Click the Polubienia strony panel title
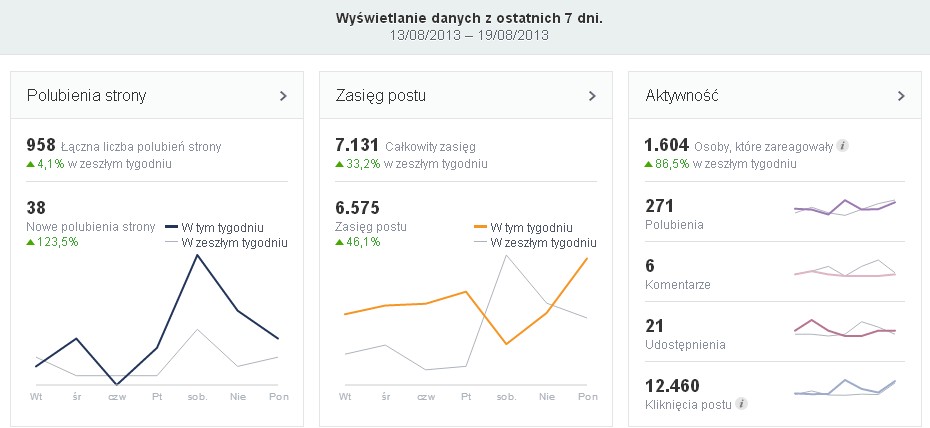The height and width of the screenshot is (428, 930). [x=87, y=96]
